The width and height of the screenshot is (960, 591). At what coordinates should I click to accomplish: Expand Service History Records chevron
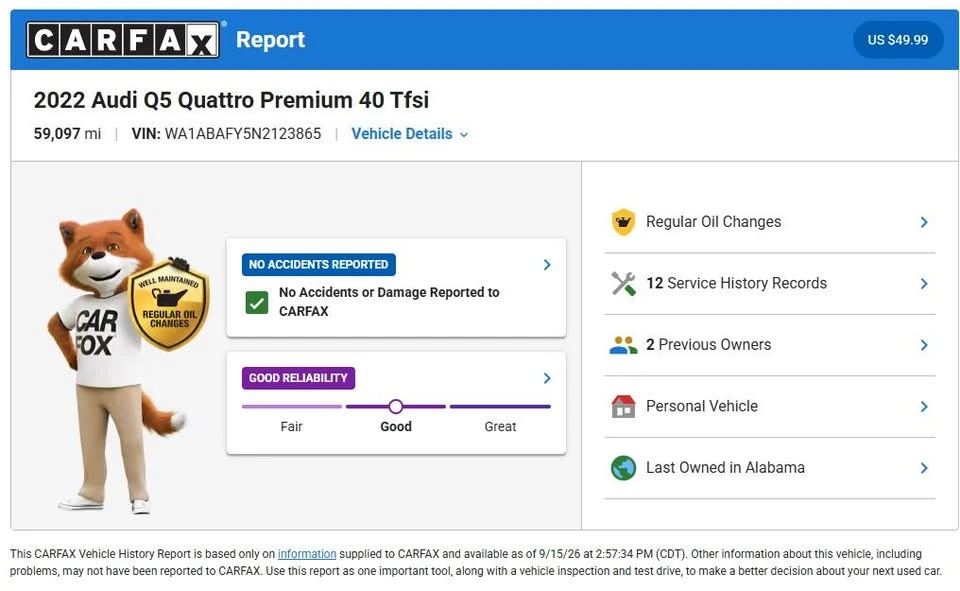[x=924, y=284]
